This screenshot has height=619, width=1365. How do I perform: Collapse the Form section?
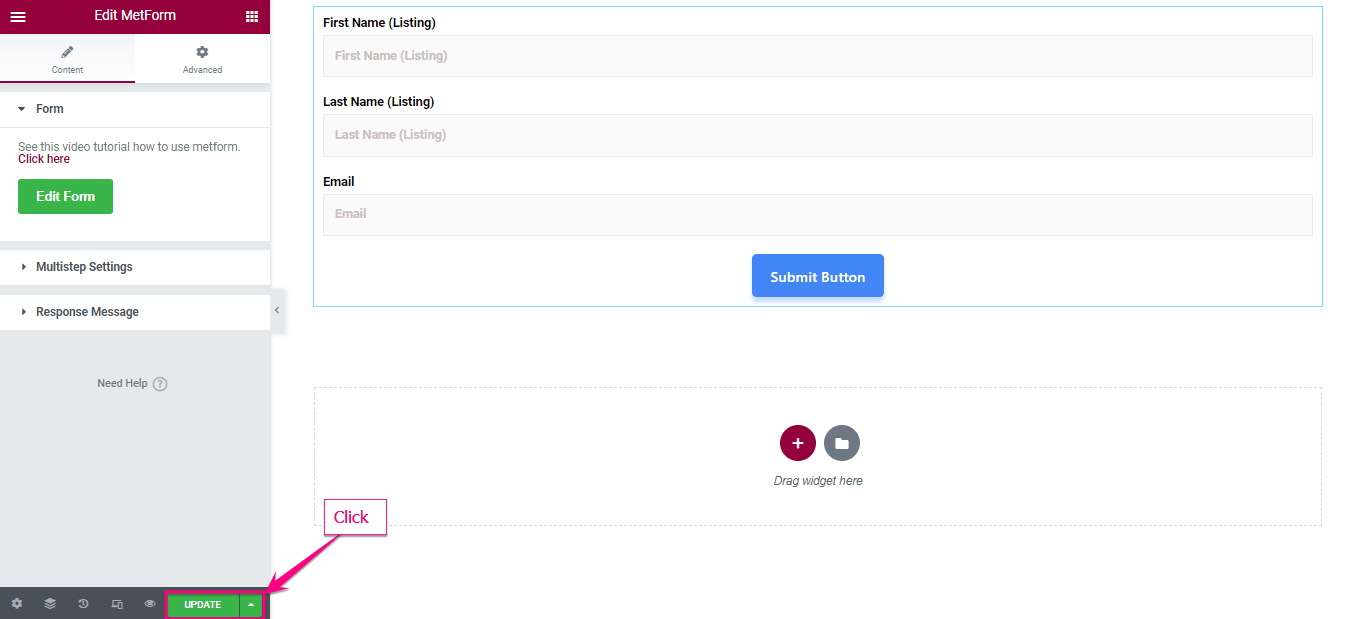tap(135, 109)
